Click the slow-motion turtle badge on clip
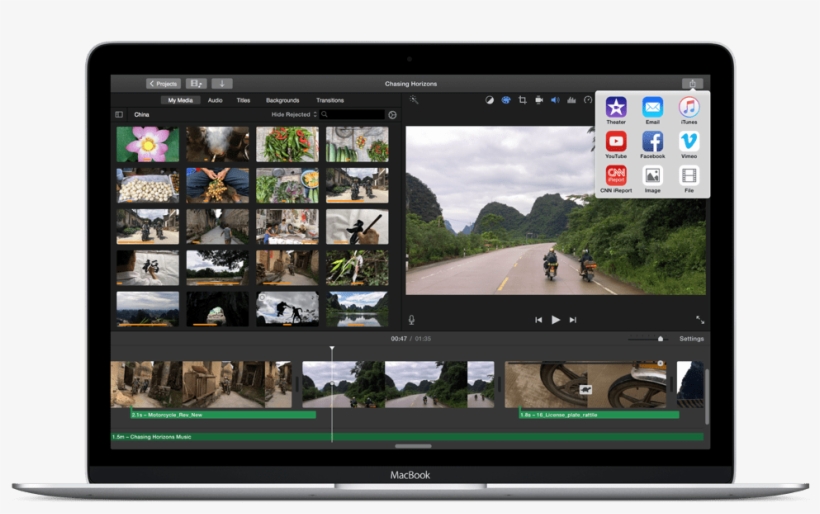The height and width of the screenshot is (514, 820). point(585,390)
